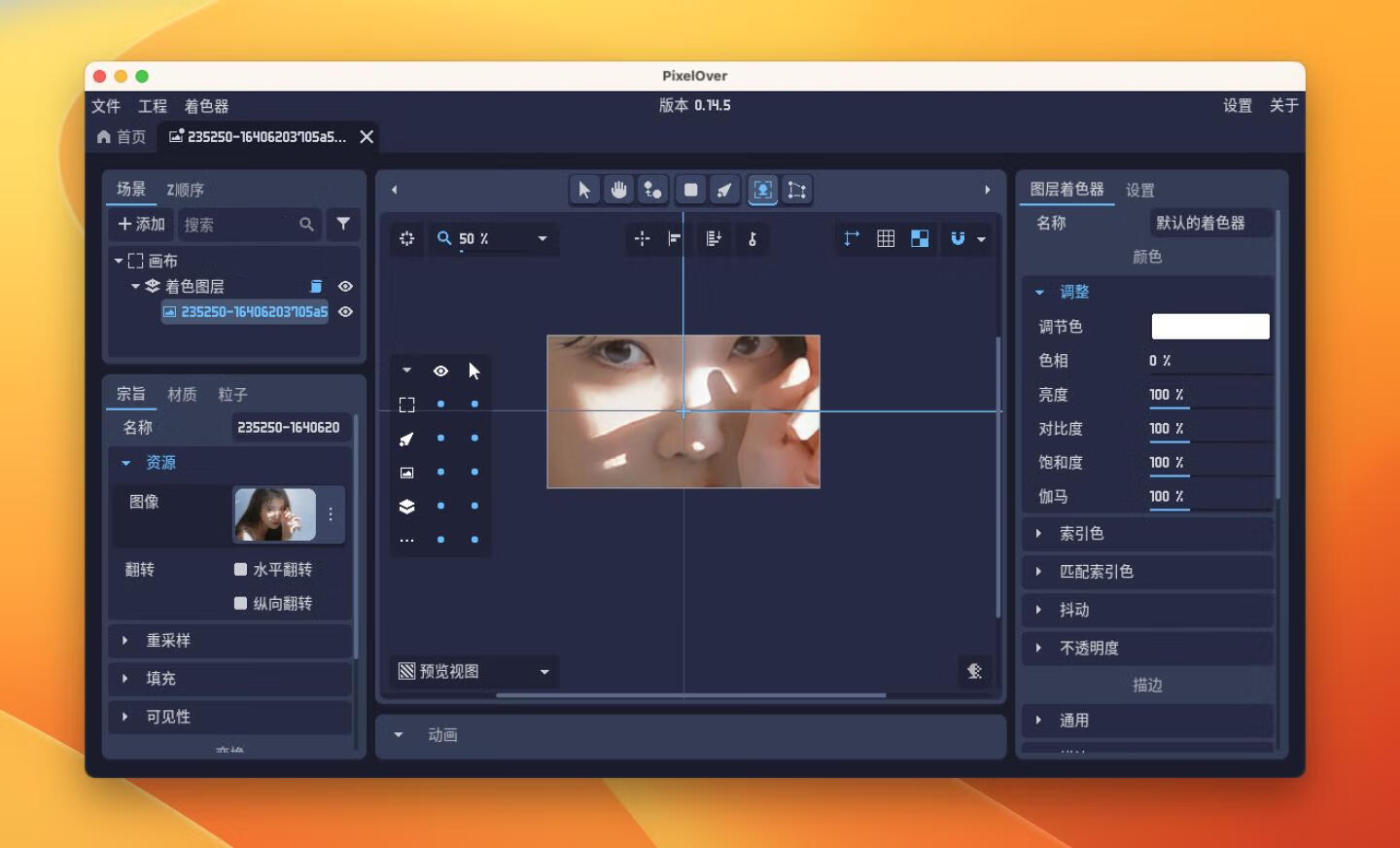
Task: Select the pen drawing tool in top toolbar
Action: click(x=724, y=190)
